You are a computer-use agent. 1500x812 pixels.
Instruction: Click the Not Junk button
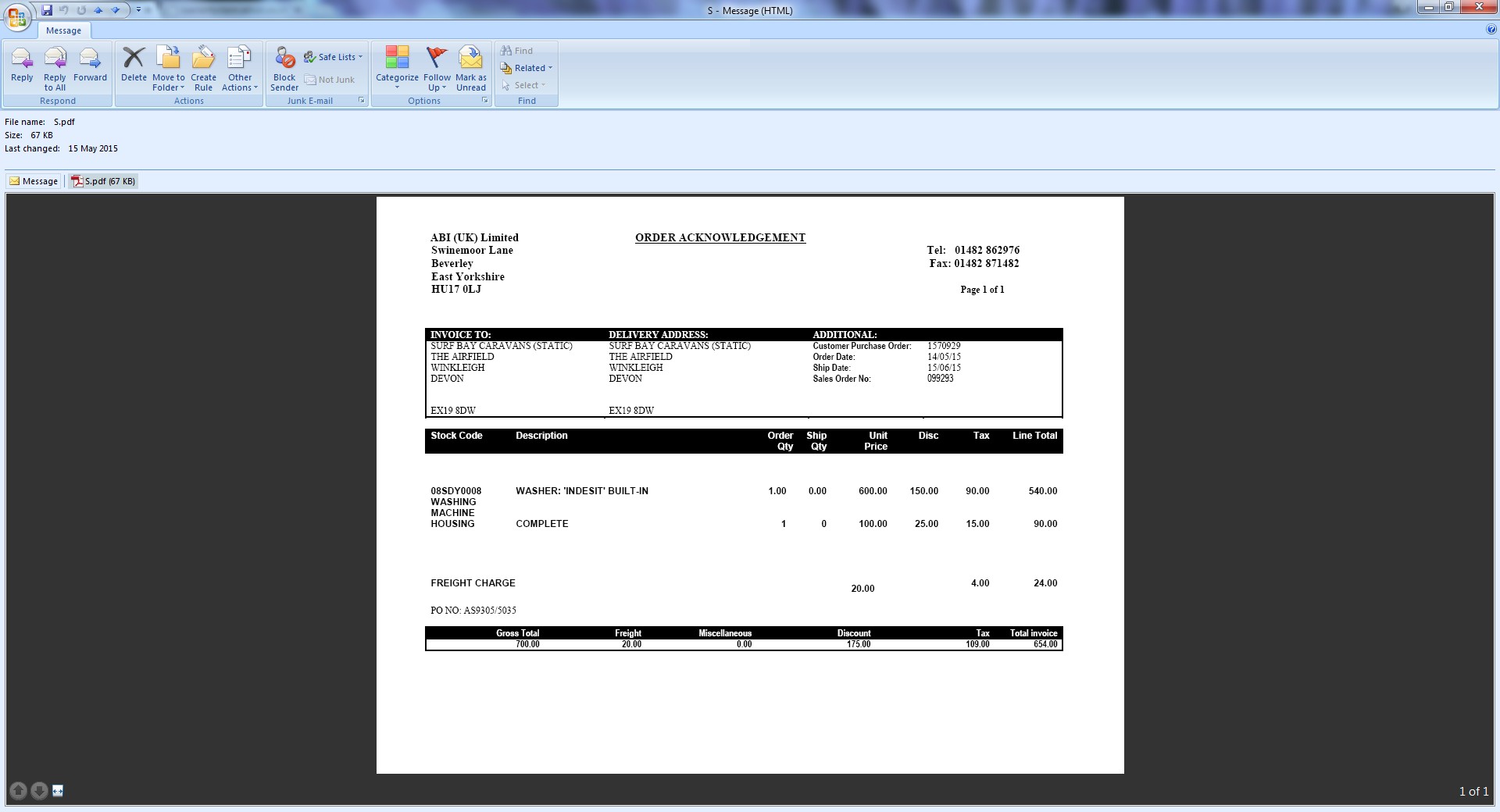pos(330,80)
